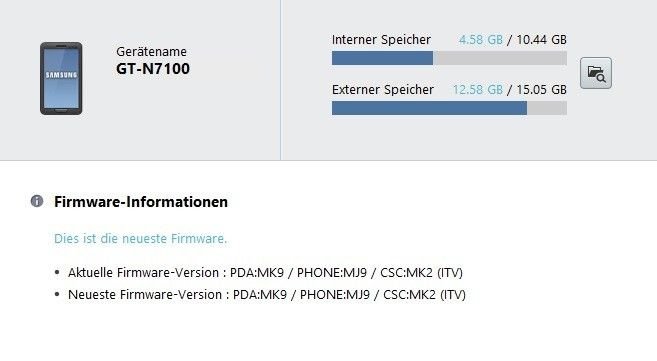The height and width of the screenshot is (361, 657).
Task: Click the Interner Speicher label
Action: coord(381,40)
